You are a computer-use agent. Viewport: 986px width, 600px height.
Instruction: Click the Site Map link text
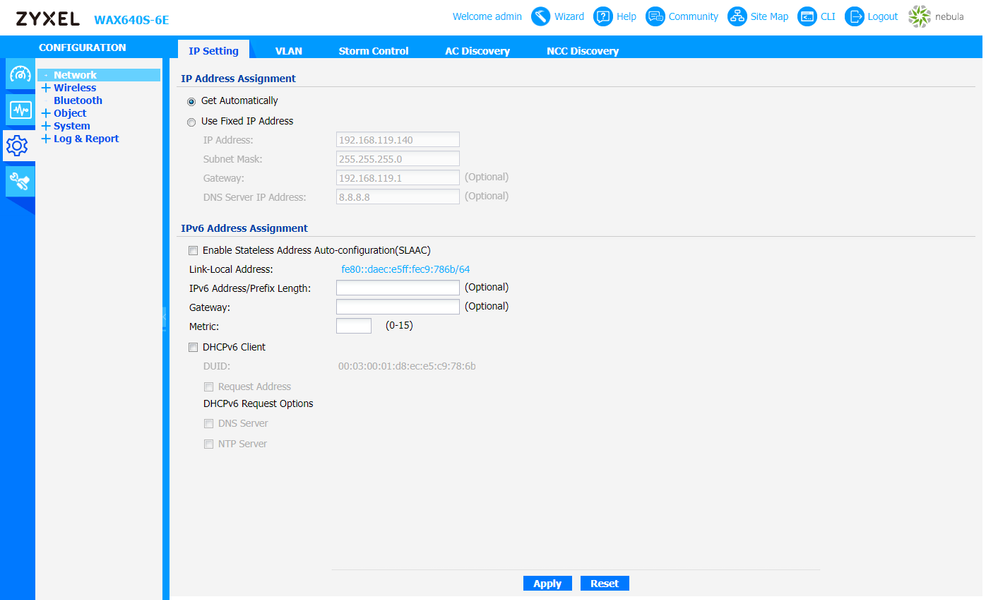(769, 16)
